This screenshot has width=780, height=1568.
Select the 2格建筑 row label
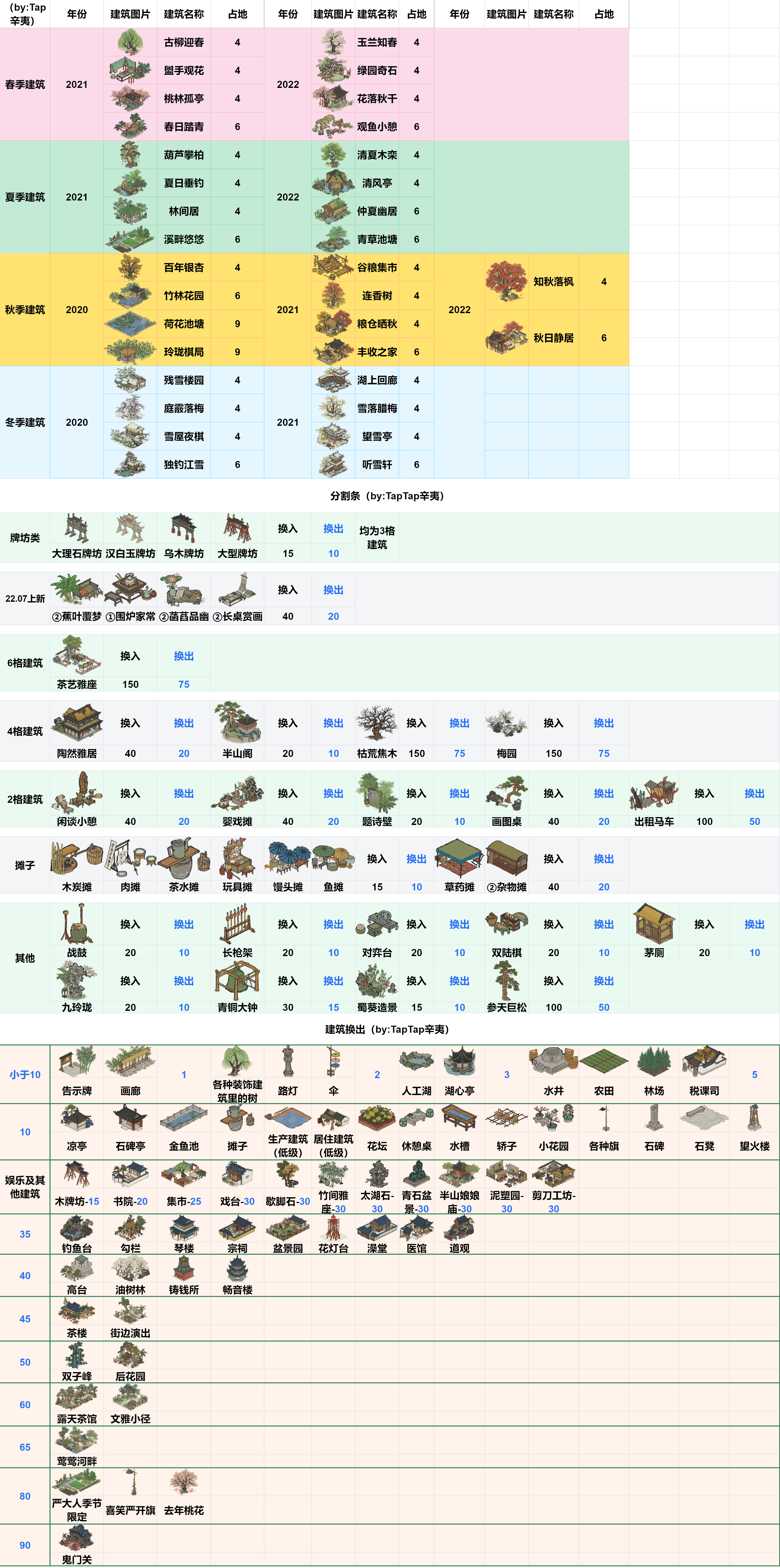25,799
